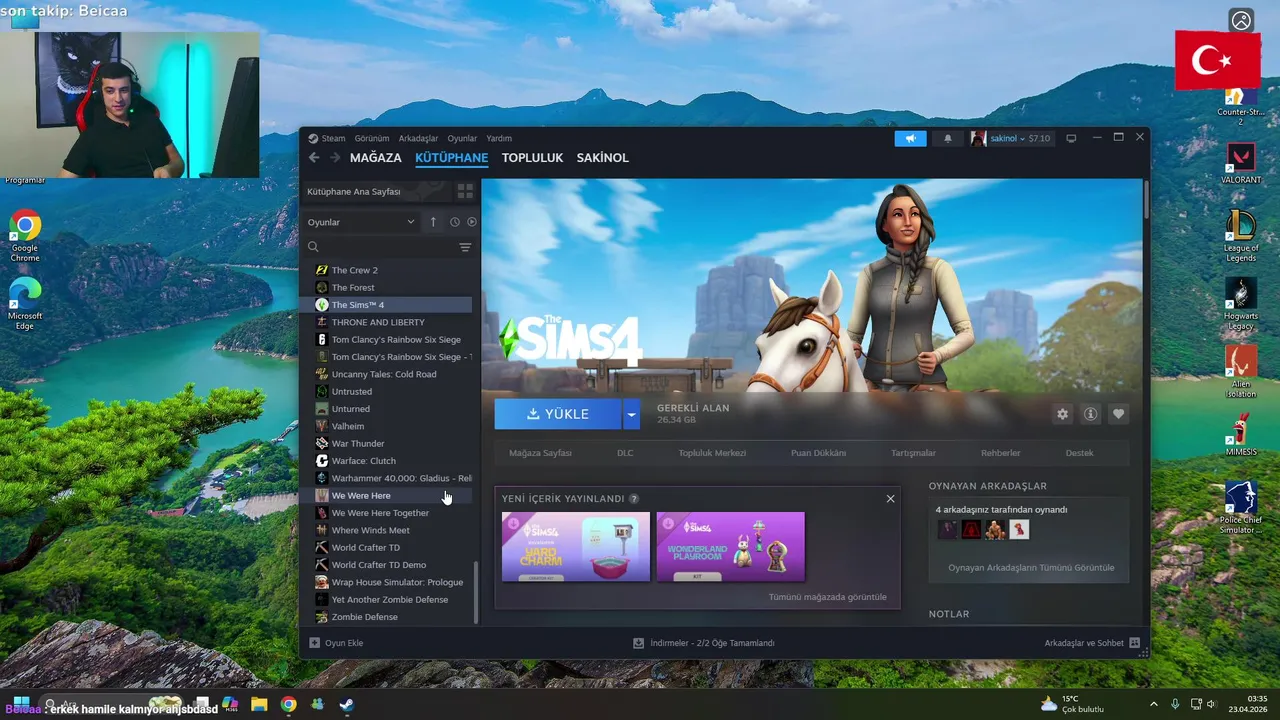Click the library list scrollbar

476,592
